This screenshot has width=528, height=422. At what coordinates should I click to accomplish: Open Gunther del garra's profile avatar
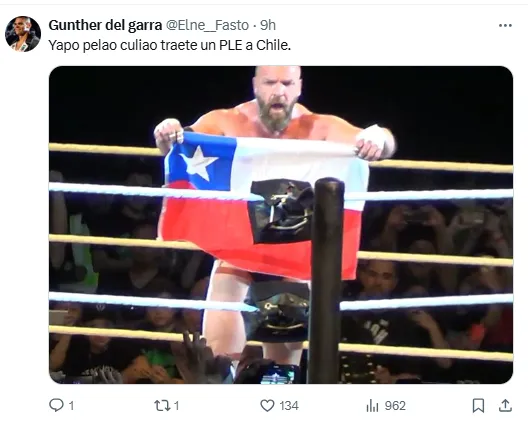[23, 34]
